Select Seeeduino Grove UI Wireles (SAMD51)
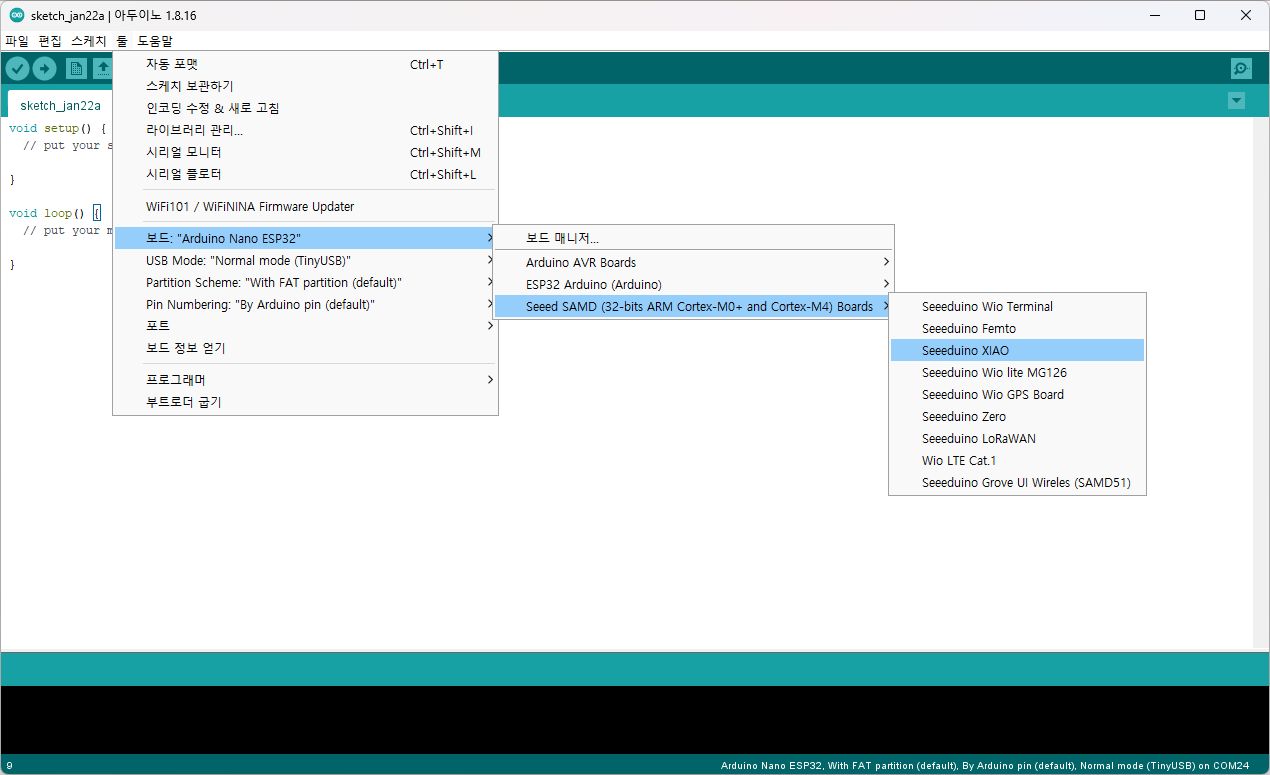The height and width of the screenshot is (775, 1270). click(x=1017, y=482)
